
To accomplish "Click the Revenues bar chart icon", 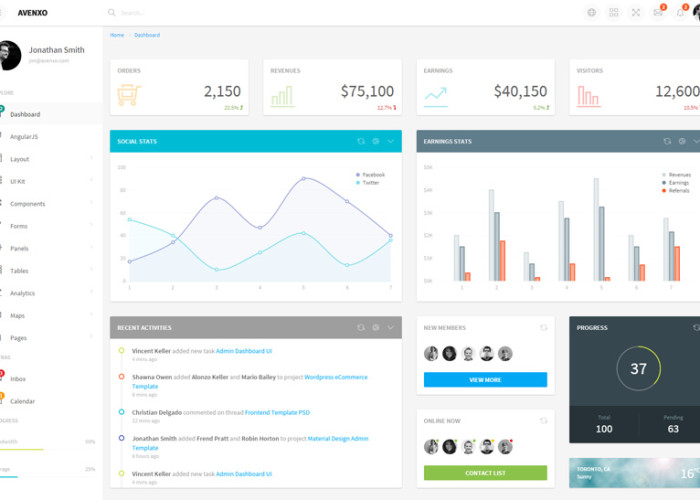I will 282,96.
